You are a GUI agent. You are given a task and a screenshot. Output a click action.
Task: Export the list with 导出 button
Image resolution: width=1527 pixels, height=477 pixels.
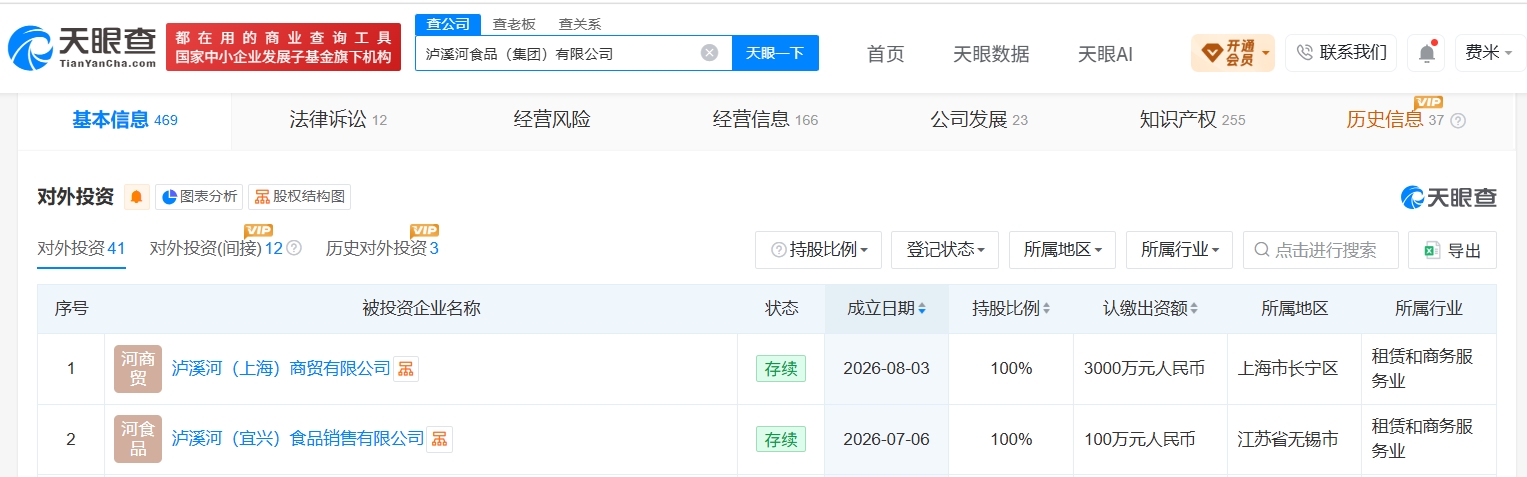pos(1452,250)
